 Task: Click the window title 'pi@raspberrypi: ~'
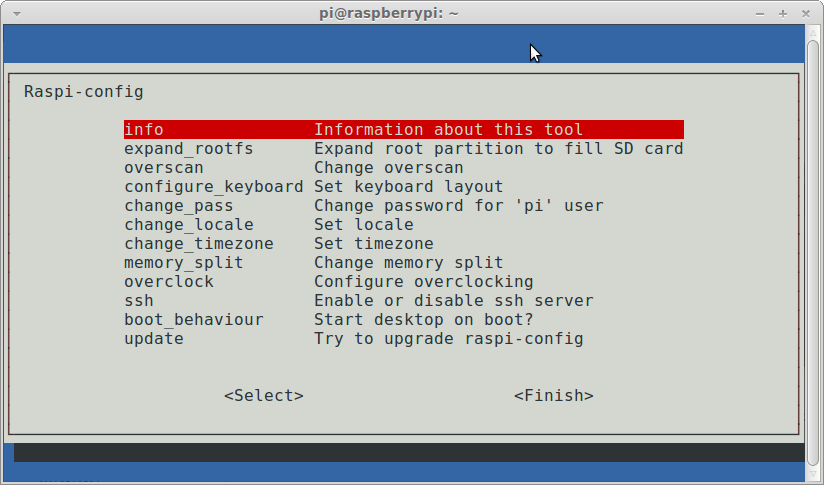point(389,14)
